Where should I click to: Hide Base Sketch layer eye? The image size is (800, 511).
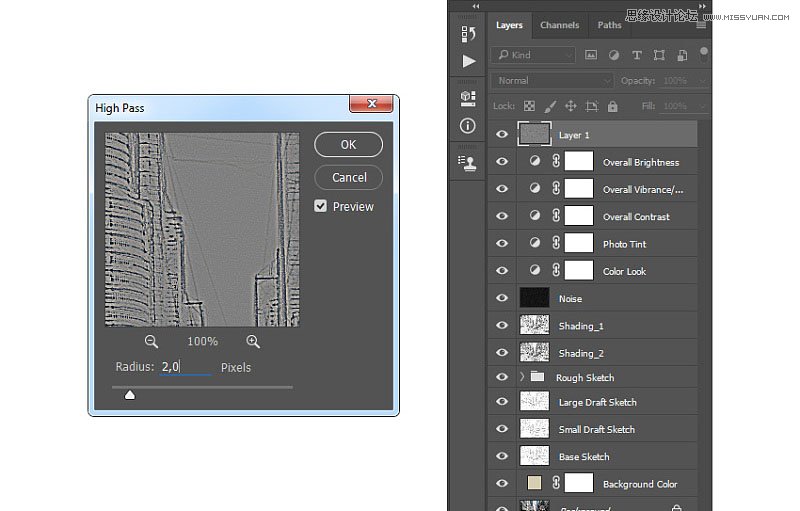502,456
